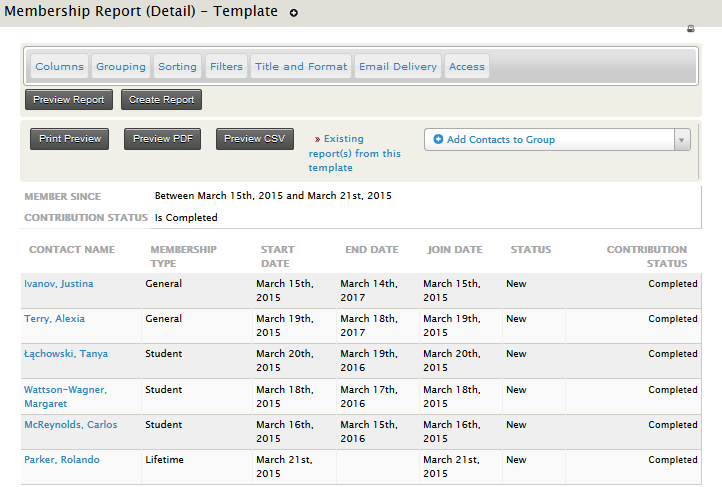Screen dimensions: 722x487
Task: Open the Grouping tab
Action: coord(121,67)
